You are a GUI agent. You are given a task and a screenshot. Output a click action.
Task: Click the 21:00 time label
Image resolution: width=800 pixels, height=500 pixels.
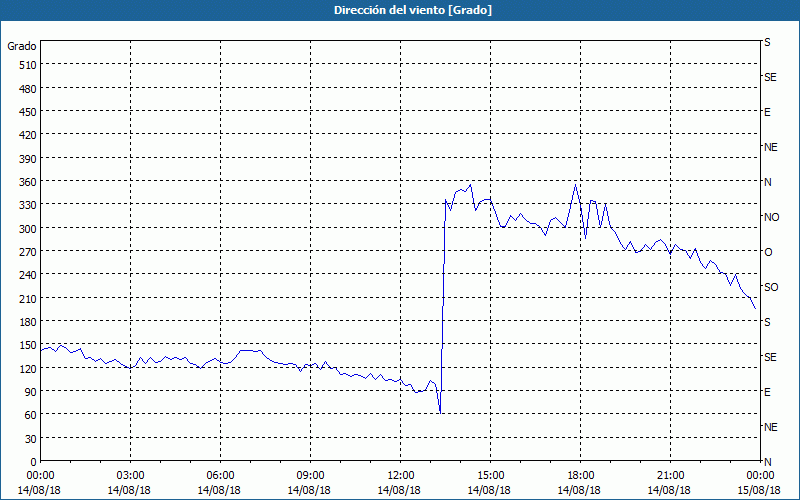[669, 476]
